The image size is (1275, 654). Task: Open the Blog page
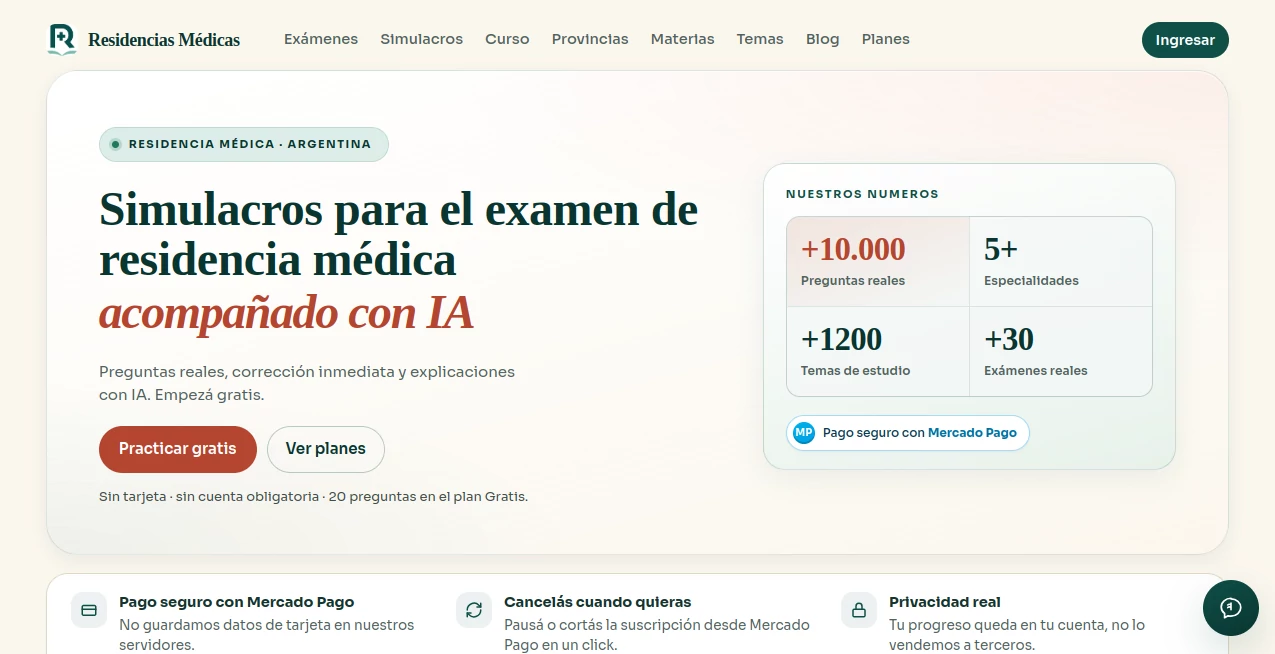823,39
